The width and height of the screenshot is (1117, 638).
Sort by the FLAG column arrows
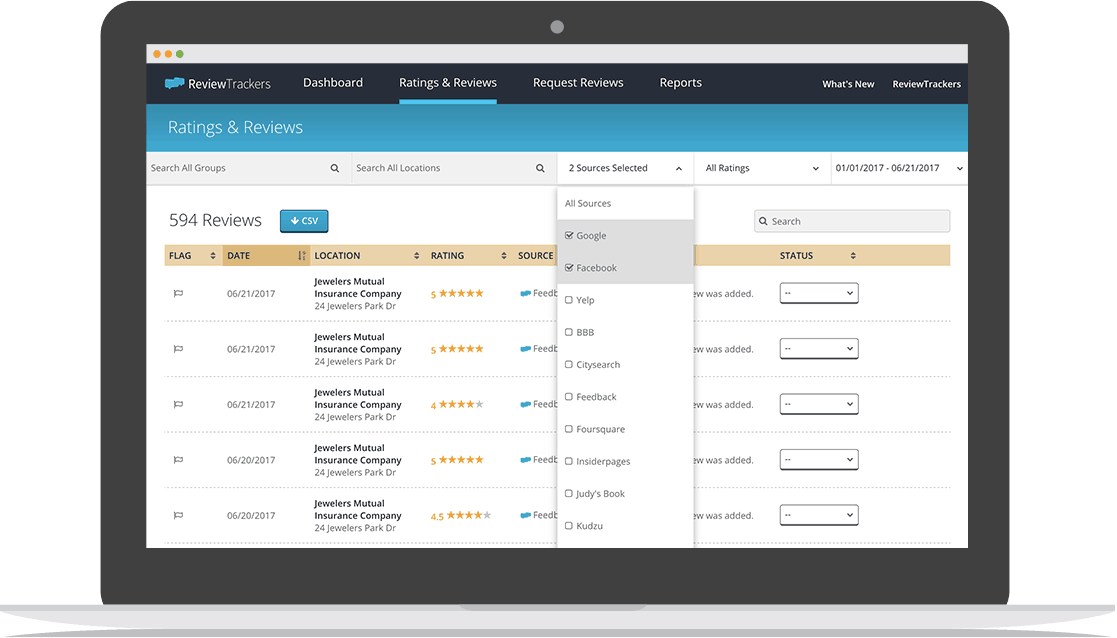tap(212, 256)
